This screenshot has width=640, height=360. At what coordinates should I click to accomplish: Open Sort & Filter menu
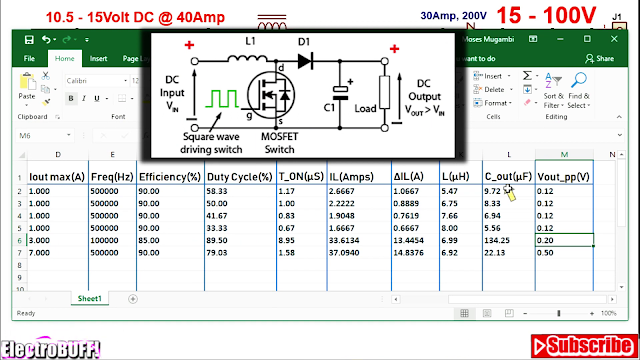point(553,90)
